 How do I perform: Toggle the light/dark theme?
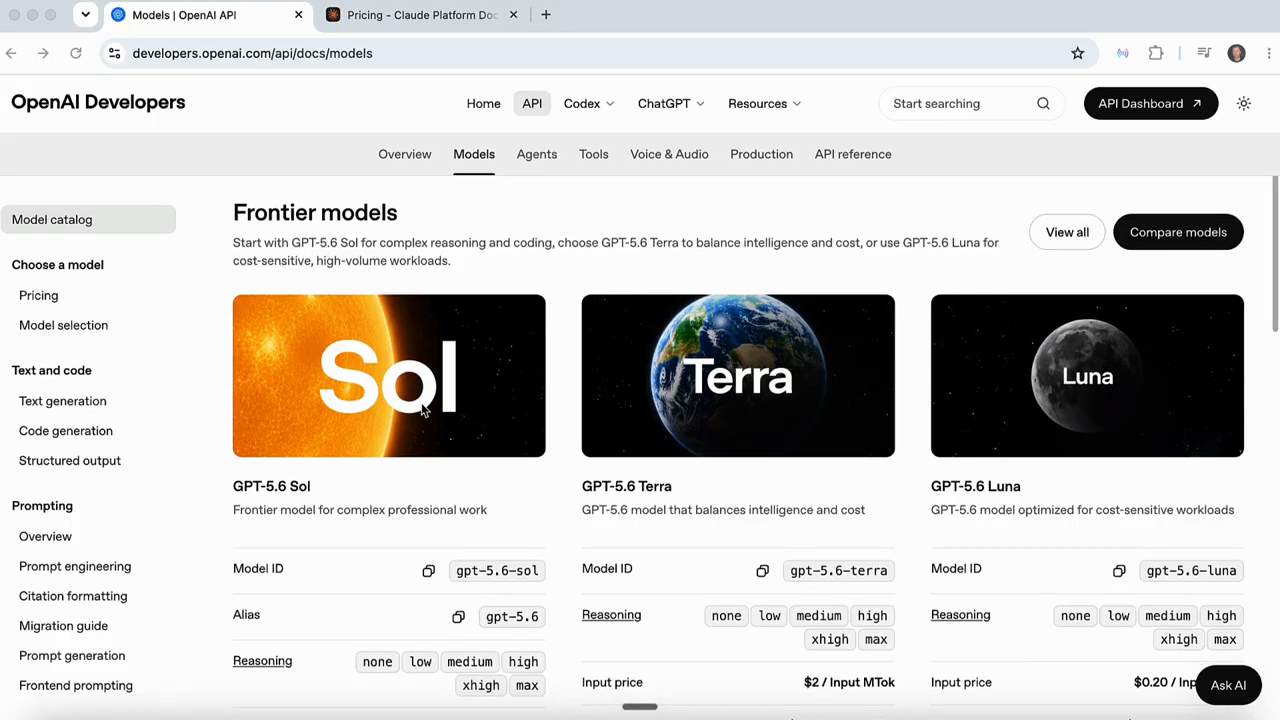coord(1244,104)
